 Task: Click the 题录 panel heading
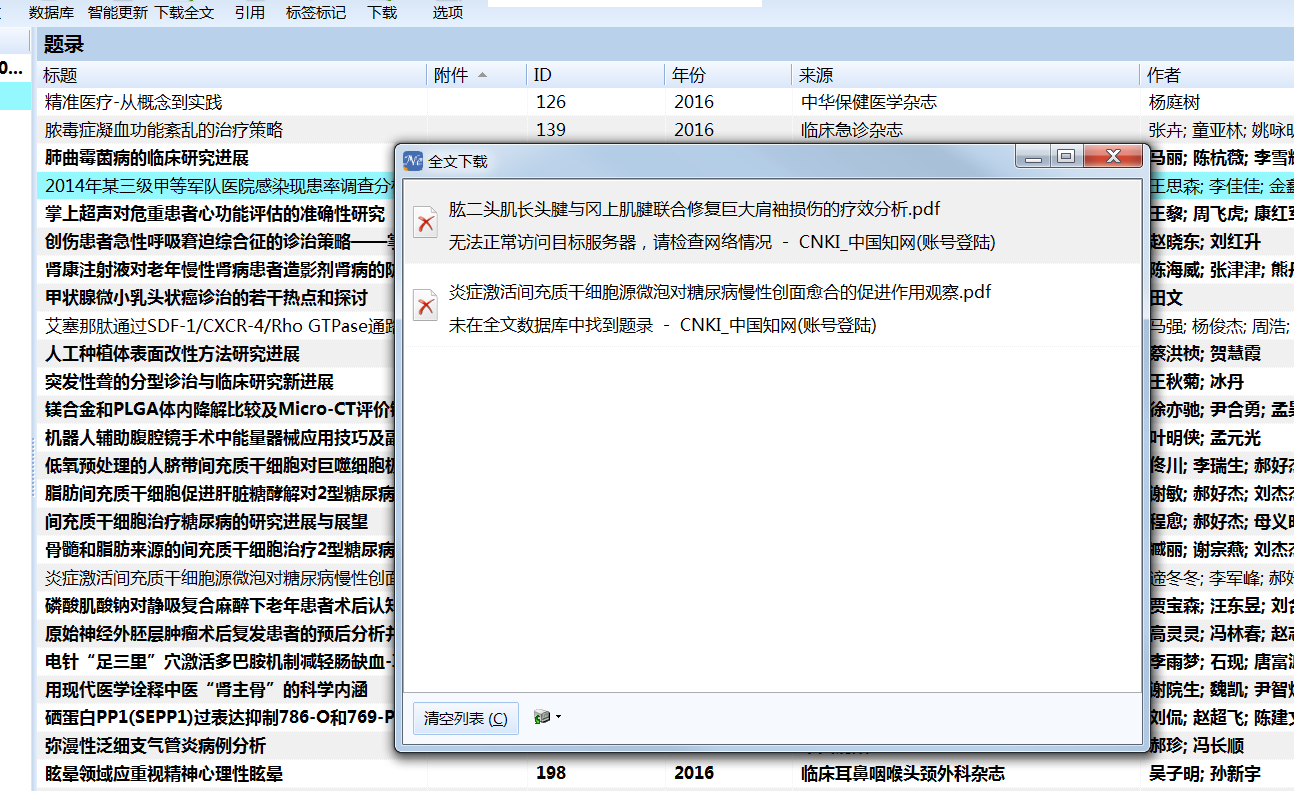click(64, 45)
